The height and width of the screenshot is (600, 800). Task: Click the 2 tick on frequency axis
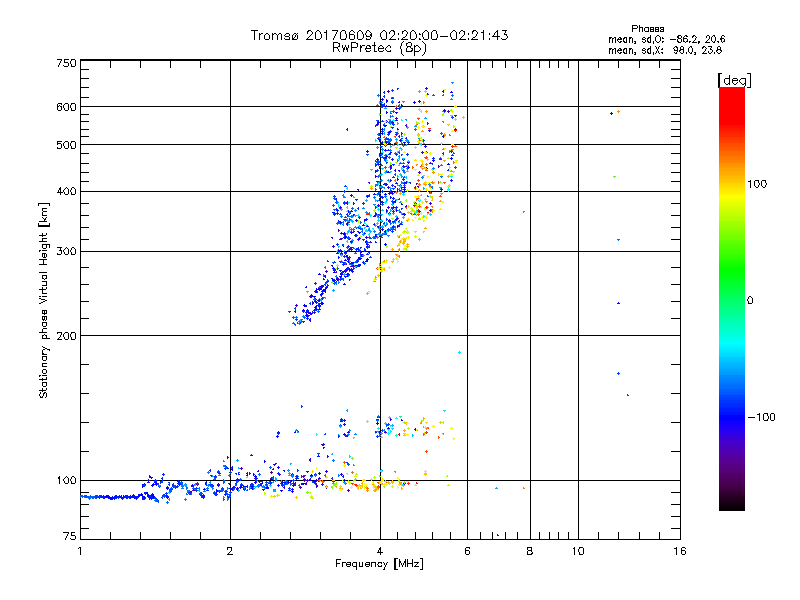[230, 551]
